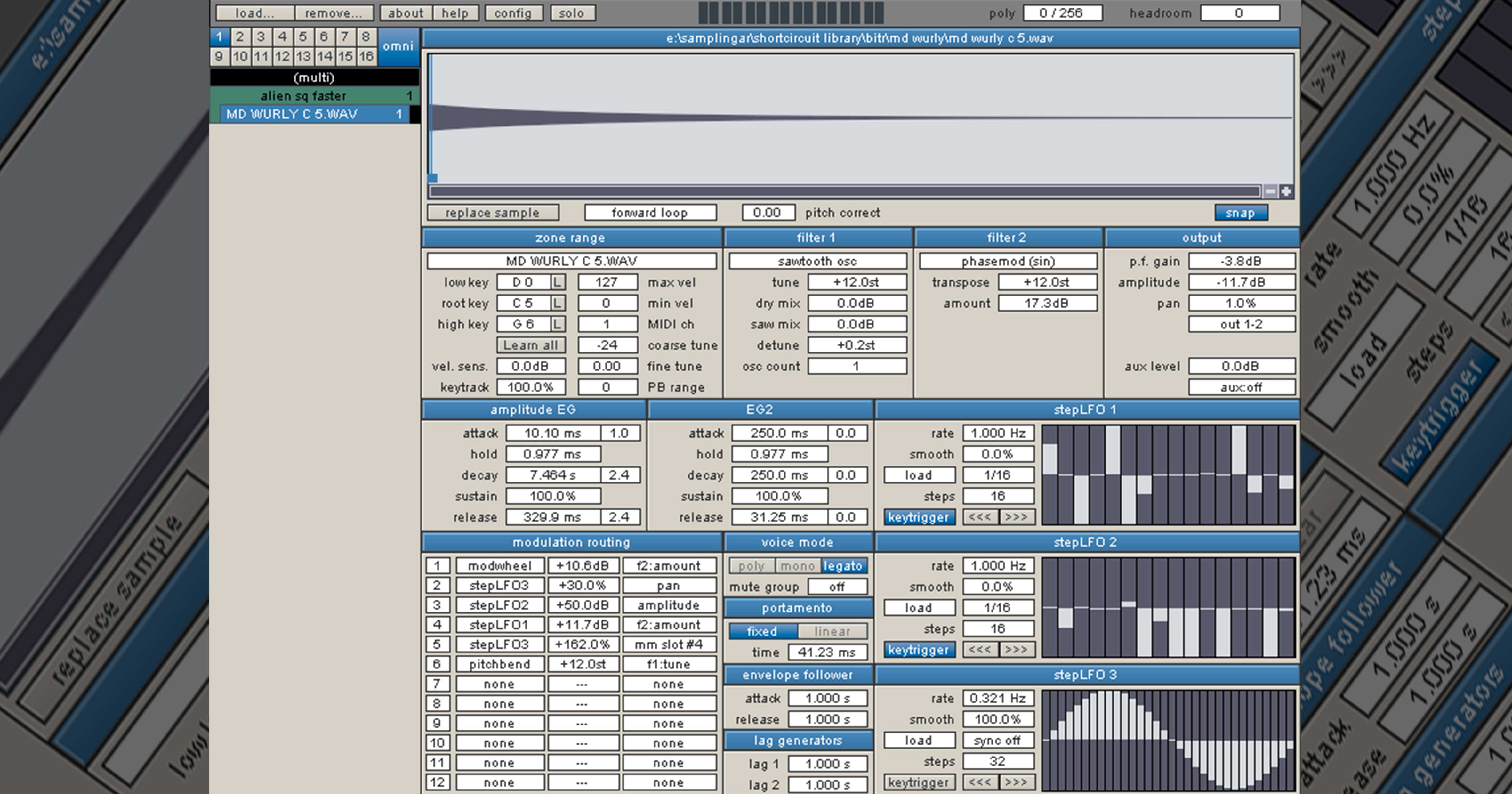
Task: Open filter 2 type dropdown phasemod (sin)
Action: tap(1008, 261)
